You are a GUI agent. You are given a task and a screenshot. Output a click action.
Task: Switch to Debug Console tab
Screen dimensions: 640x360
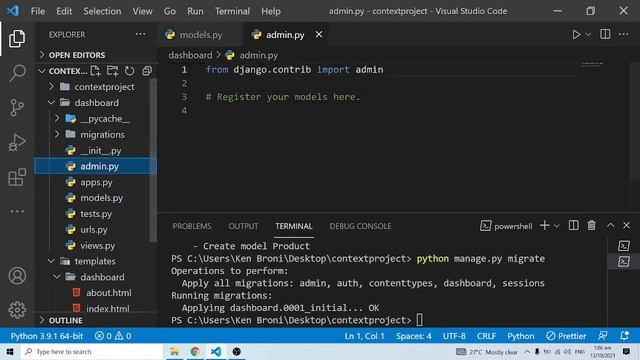click(360, 226)
